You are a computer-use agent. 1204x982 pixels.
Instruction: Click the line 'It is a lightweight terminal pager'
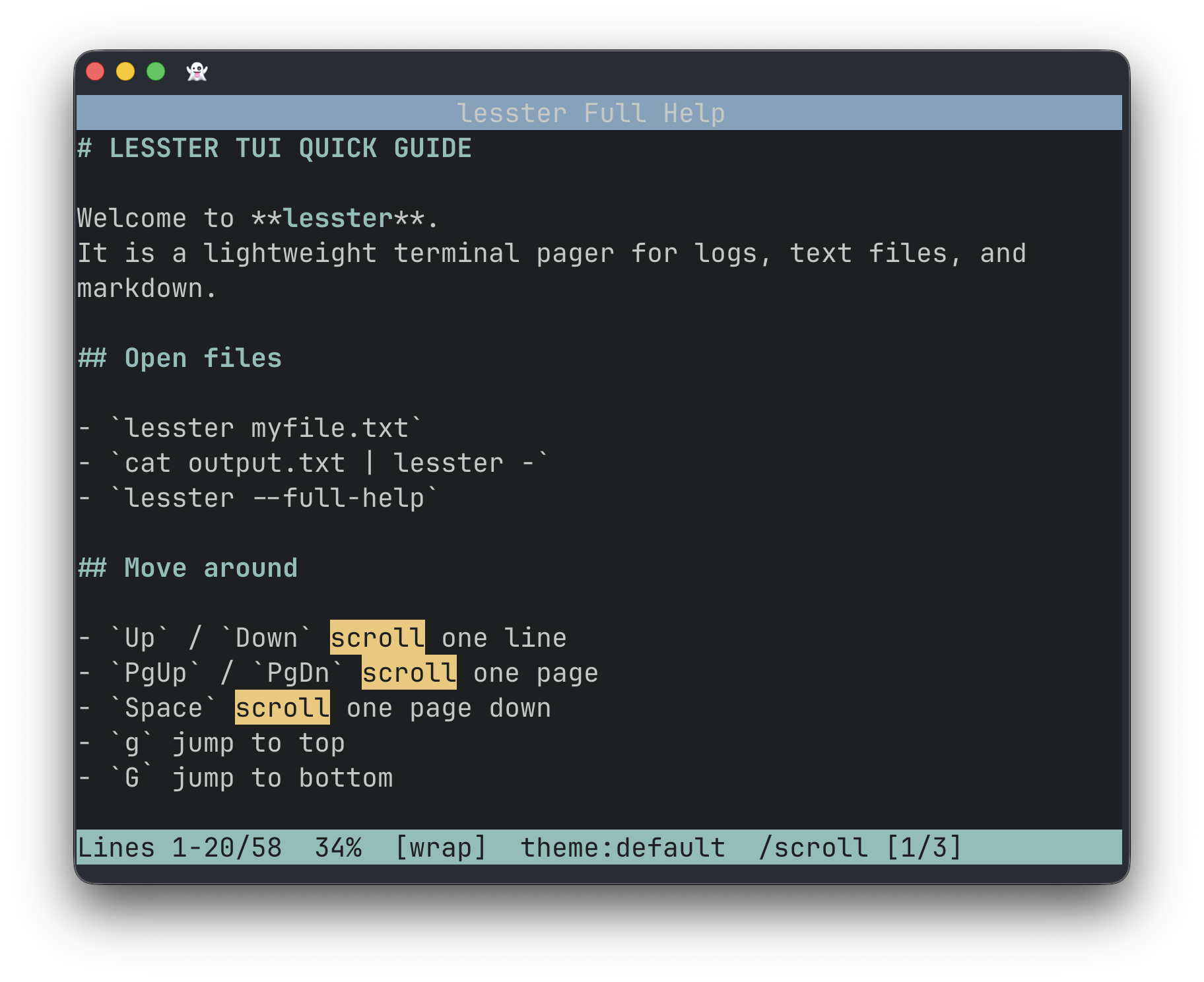pos(552,253)
